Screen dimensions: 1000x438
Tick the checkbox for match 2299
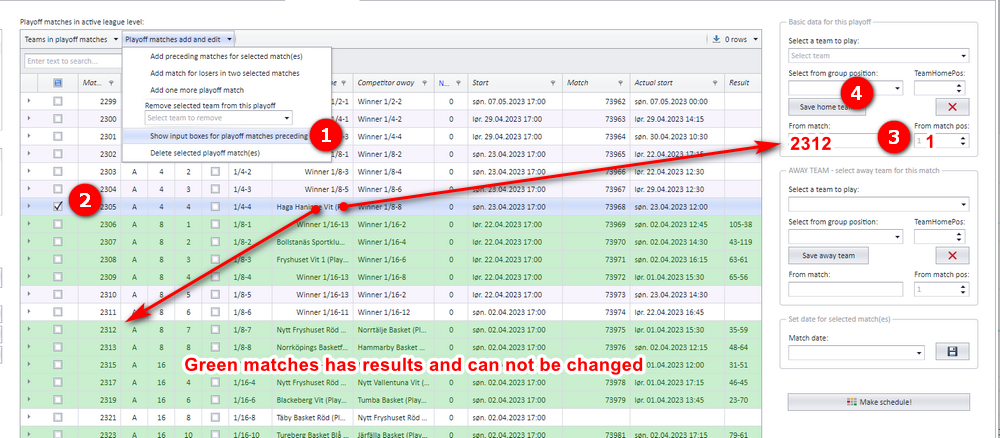pos(57,101)
